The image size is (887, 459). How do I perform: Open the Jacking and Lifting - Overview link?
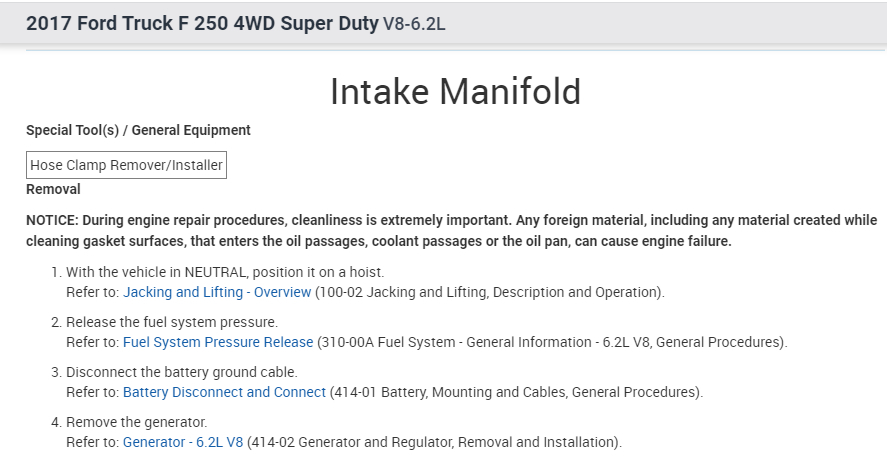[x=216, y=292]
